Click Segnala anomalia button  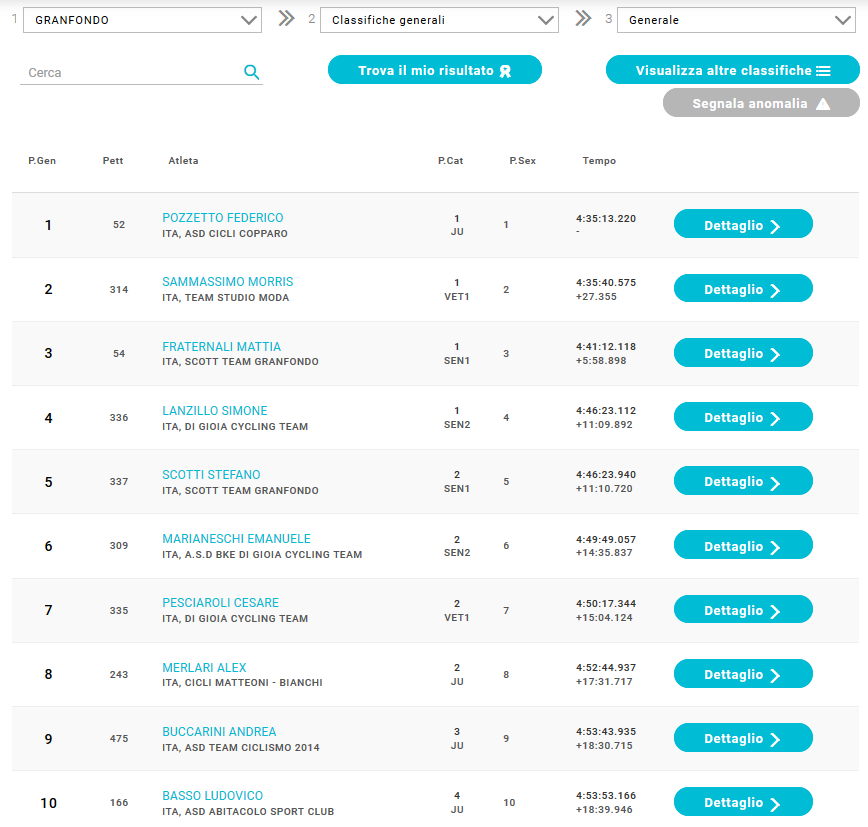761,103
